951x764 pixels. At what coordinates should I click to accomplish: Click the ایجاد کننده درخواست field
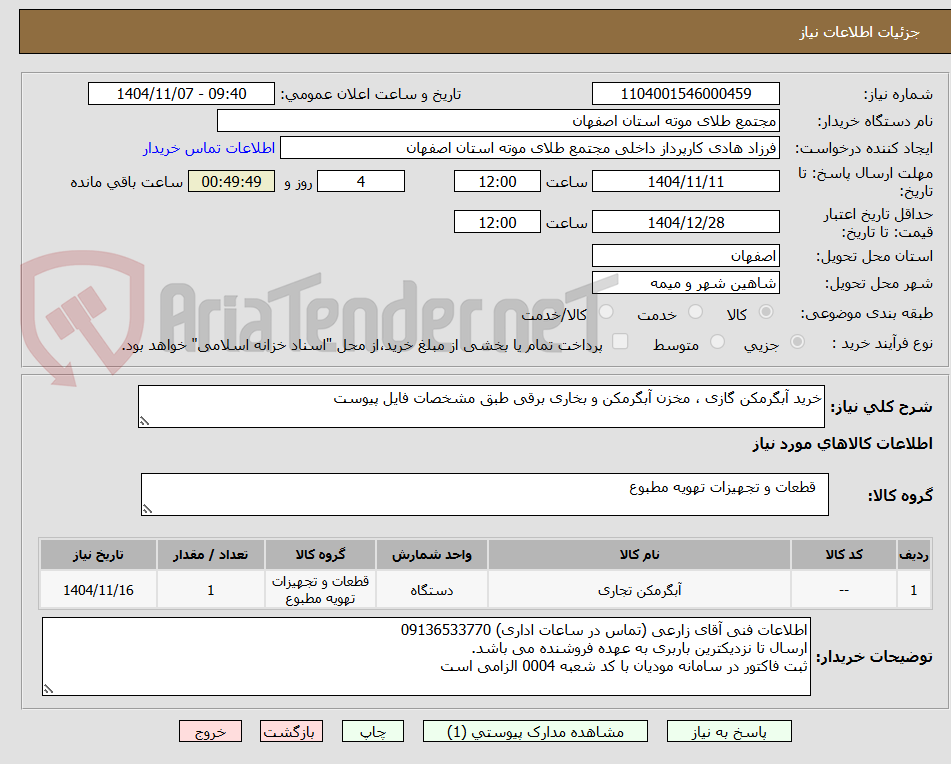click(x=529, y=148)
